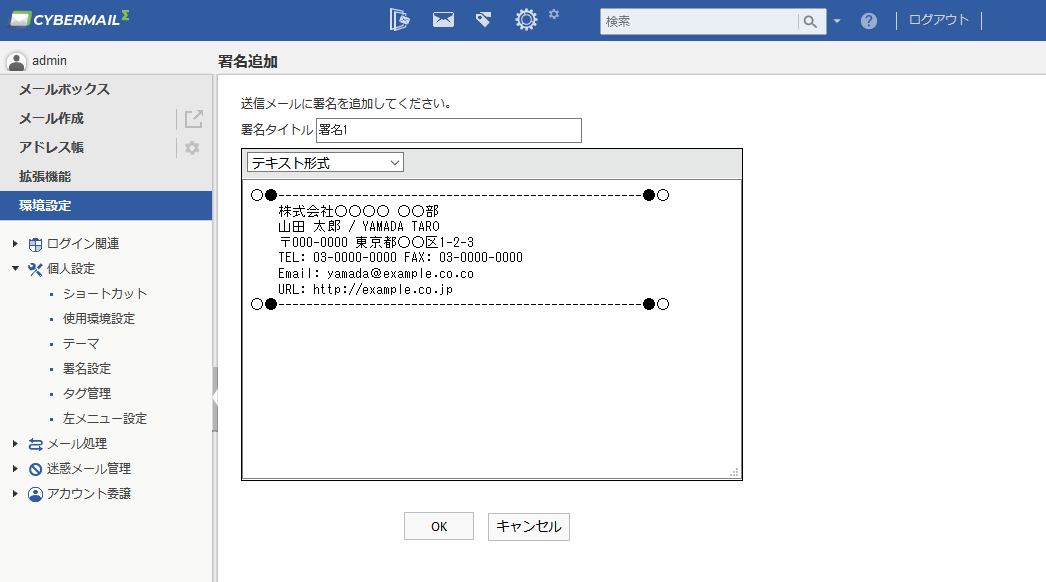Viewport: 1046px width, 582px height.
Task: Click the メール処理 arrows icon
Action: click(35, 444)
